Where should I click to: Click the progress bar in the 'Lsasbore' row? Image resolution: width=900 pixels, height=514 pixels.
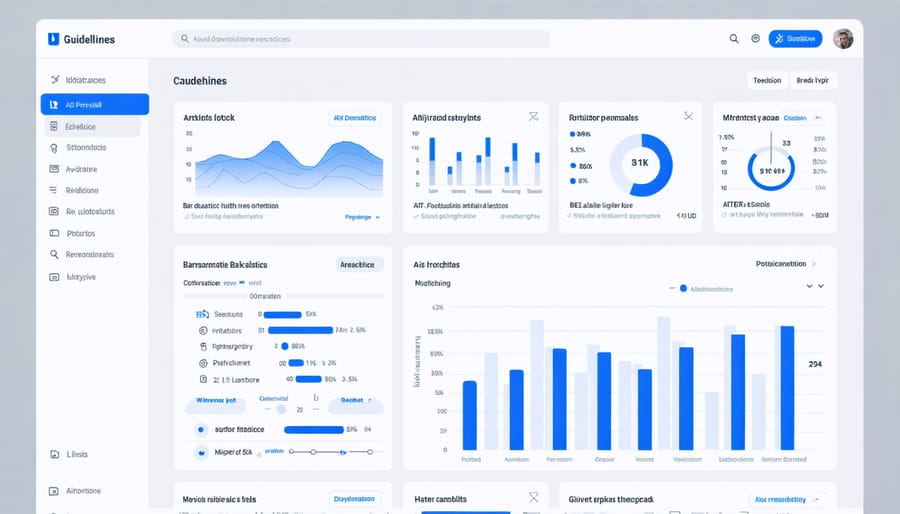tap(308, 379)
